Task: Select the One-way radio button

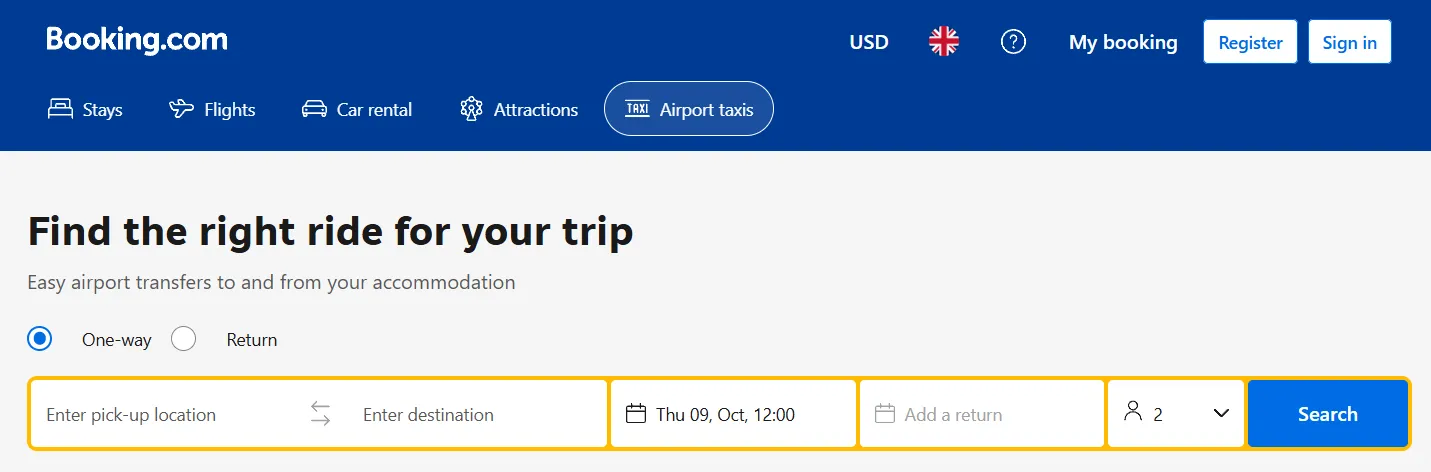Action: pyautogui.click(x=40, y=339)
